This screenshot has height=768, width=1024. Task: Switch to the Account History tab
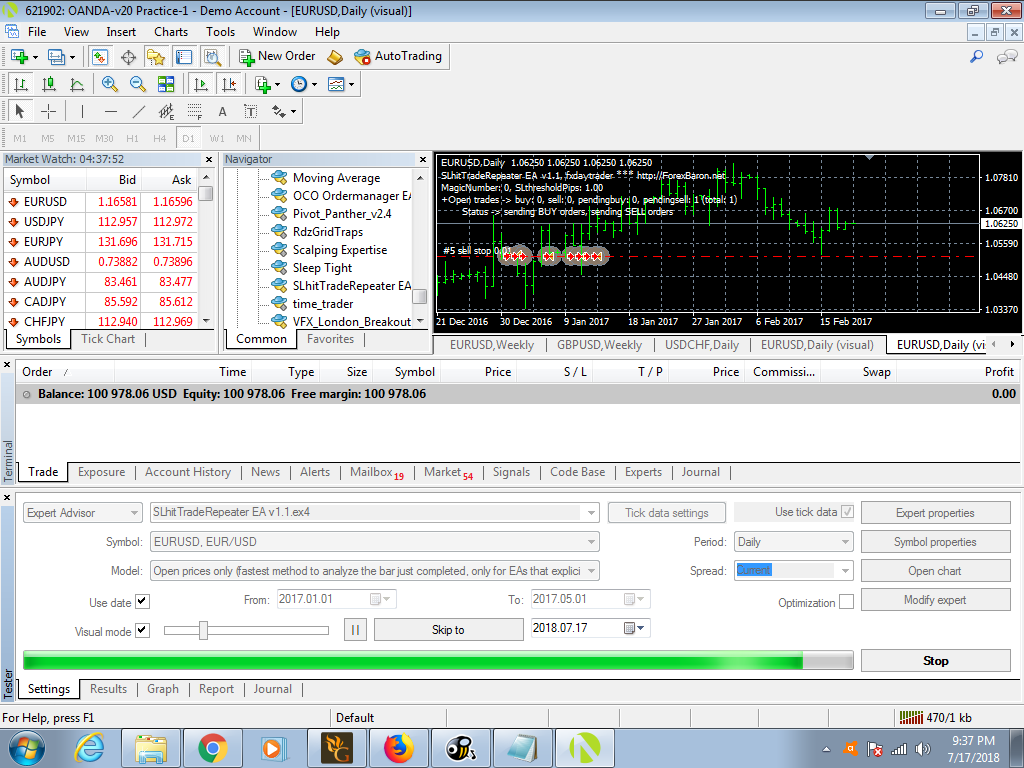(188, 472)
